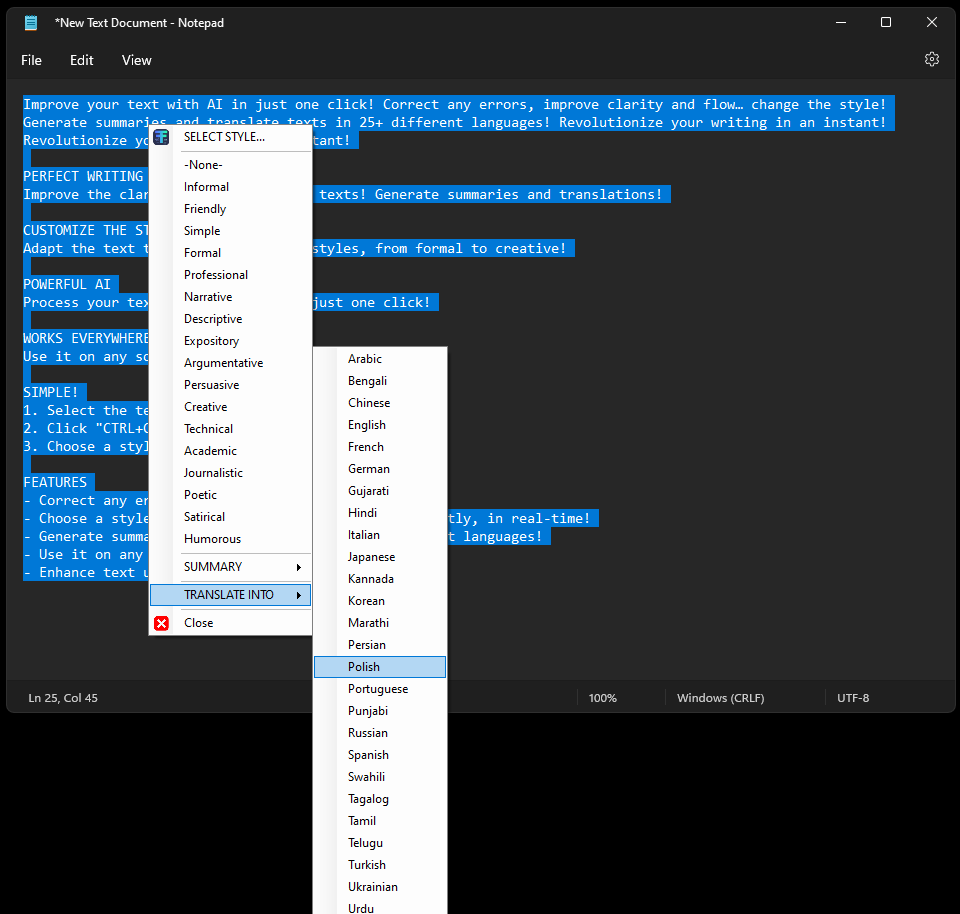
Task: Click the 100% zoom status entry
Action: 602,698
